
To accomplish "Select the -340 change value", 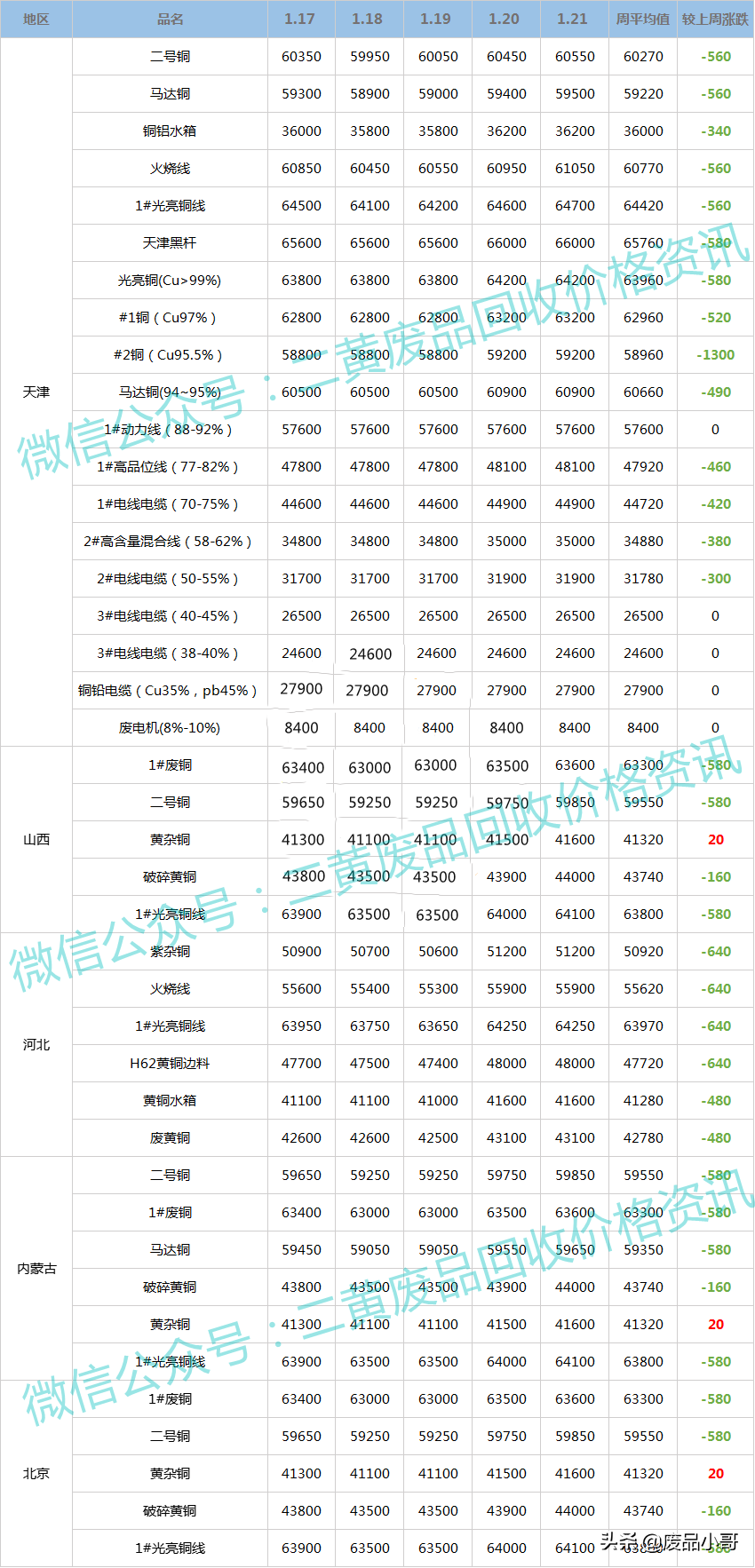I will coord(716,131).
